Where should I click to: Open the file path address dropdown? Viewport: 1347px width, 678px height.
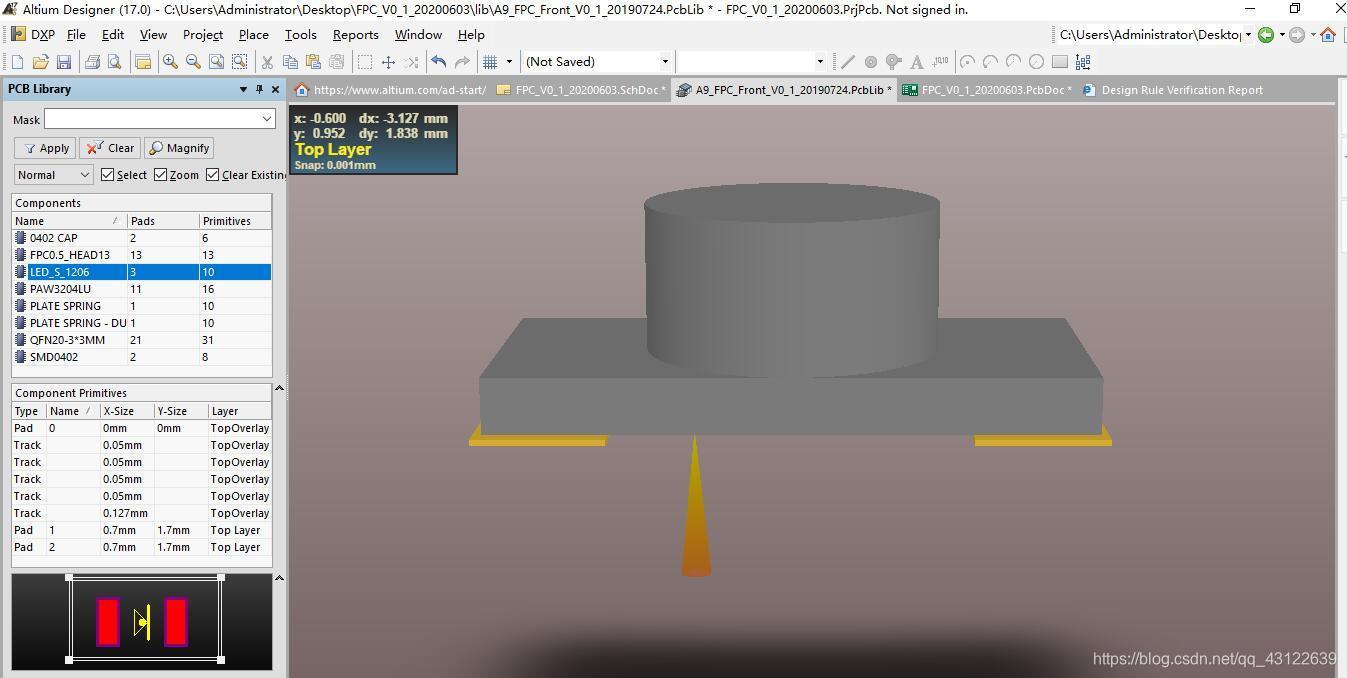[1248, 35]
